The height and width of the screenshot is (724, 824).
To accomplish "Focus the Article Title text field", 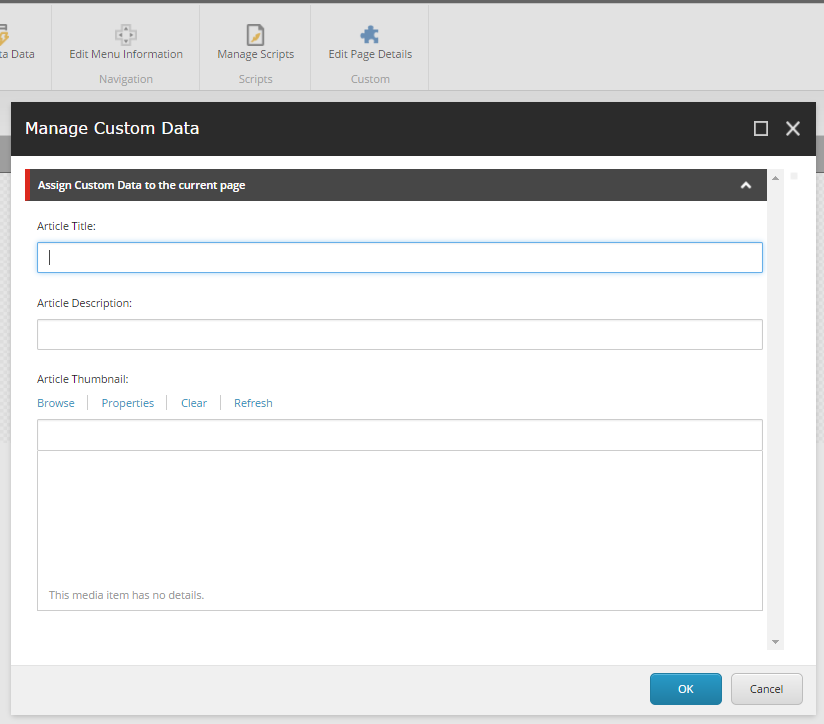I will click(400, 257).
